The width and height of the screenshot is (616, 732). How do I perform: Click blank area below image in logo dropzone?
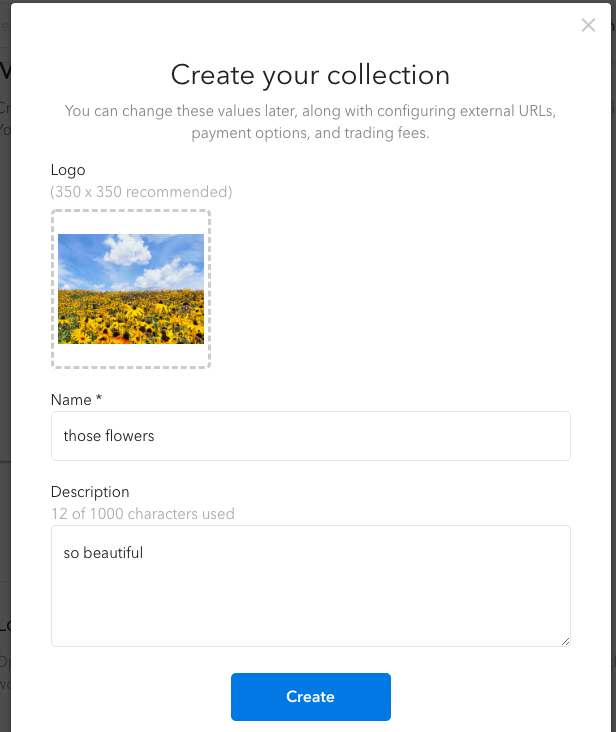(131, 355)
